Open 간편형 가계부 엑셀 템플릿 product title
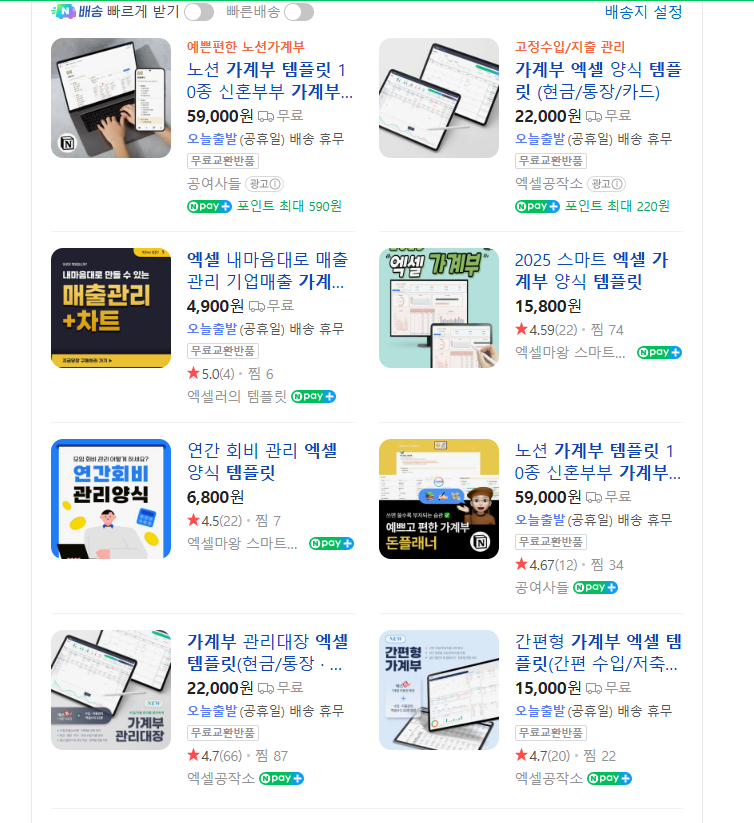 click(x=598, y=652)
